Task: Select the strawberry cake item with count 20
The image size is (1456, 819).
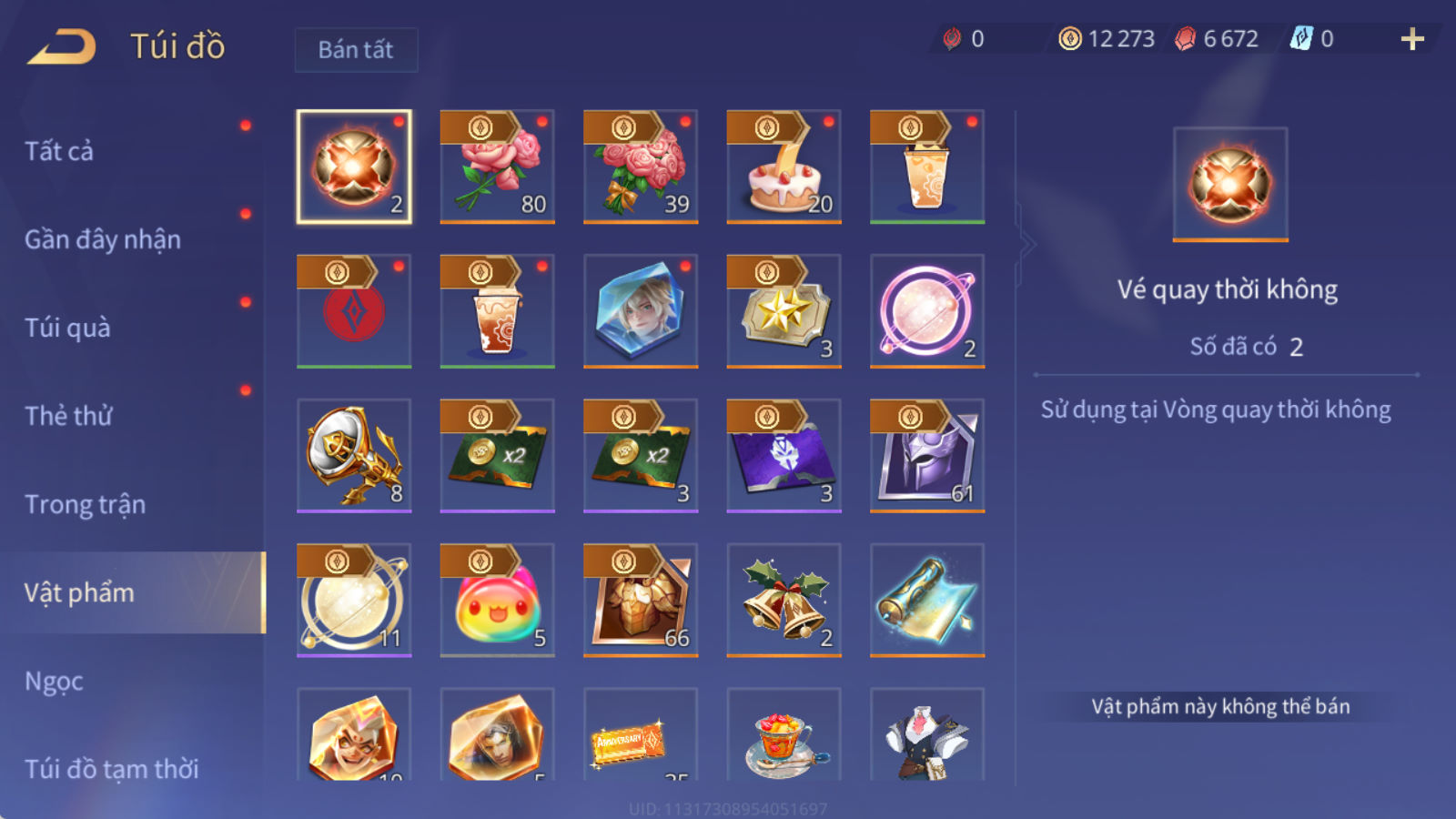Action: click(784, 167)
